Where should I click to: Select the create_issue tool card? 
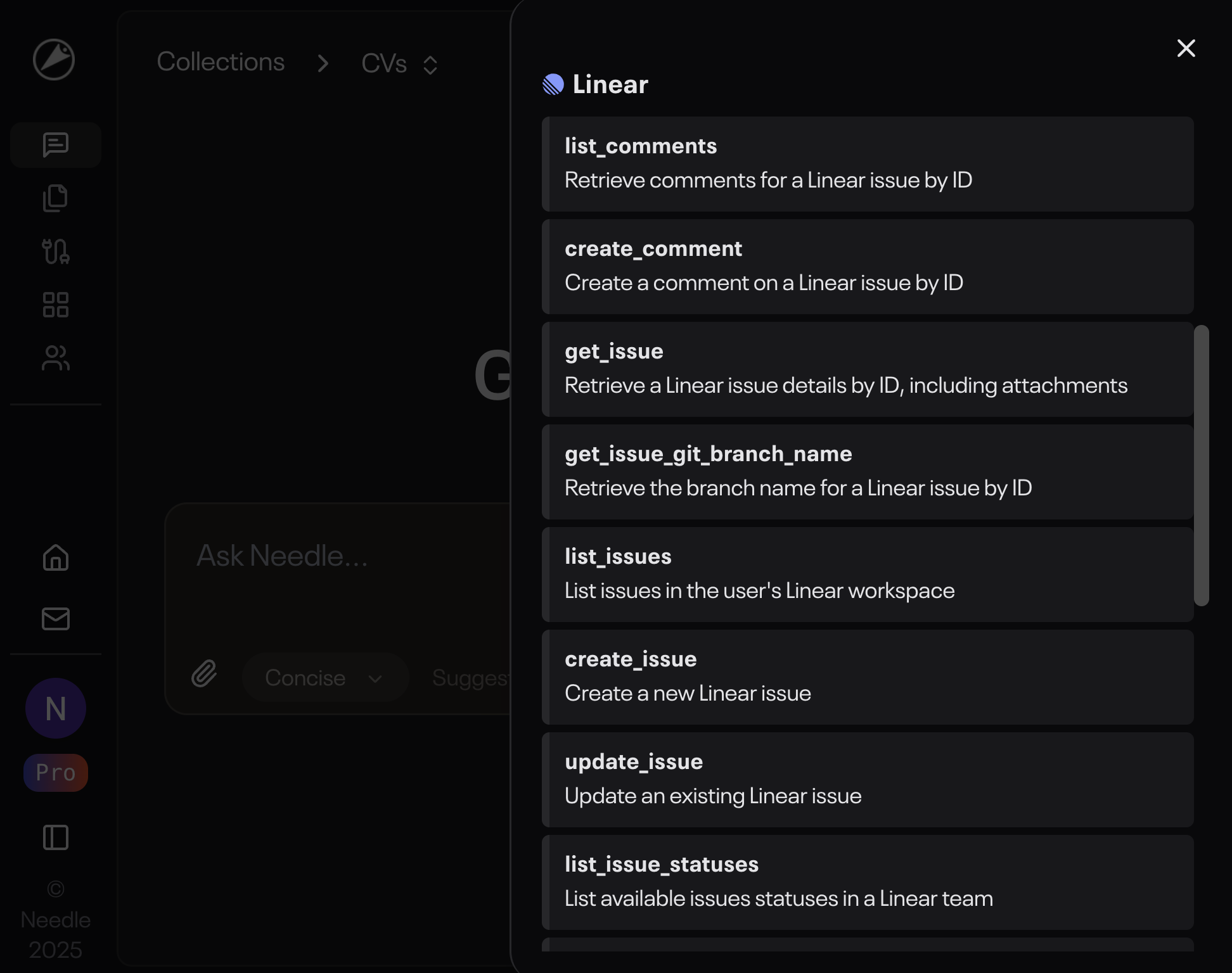(868, 677)
